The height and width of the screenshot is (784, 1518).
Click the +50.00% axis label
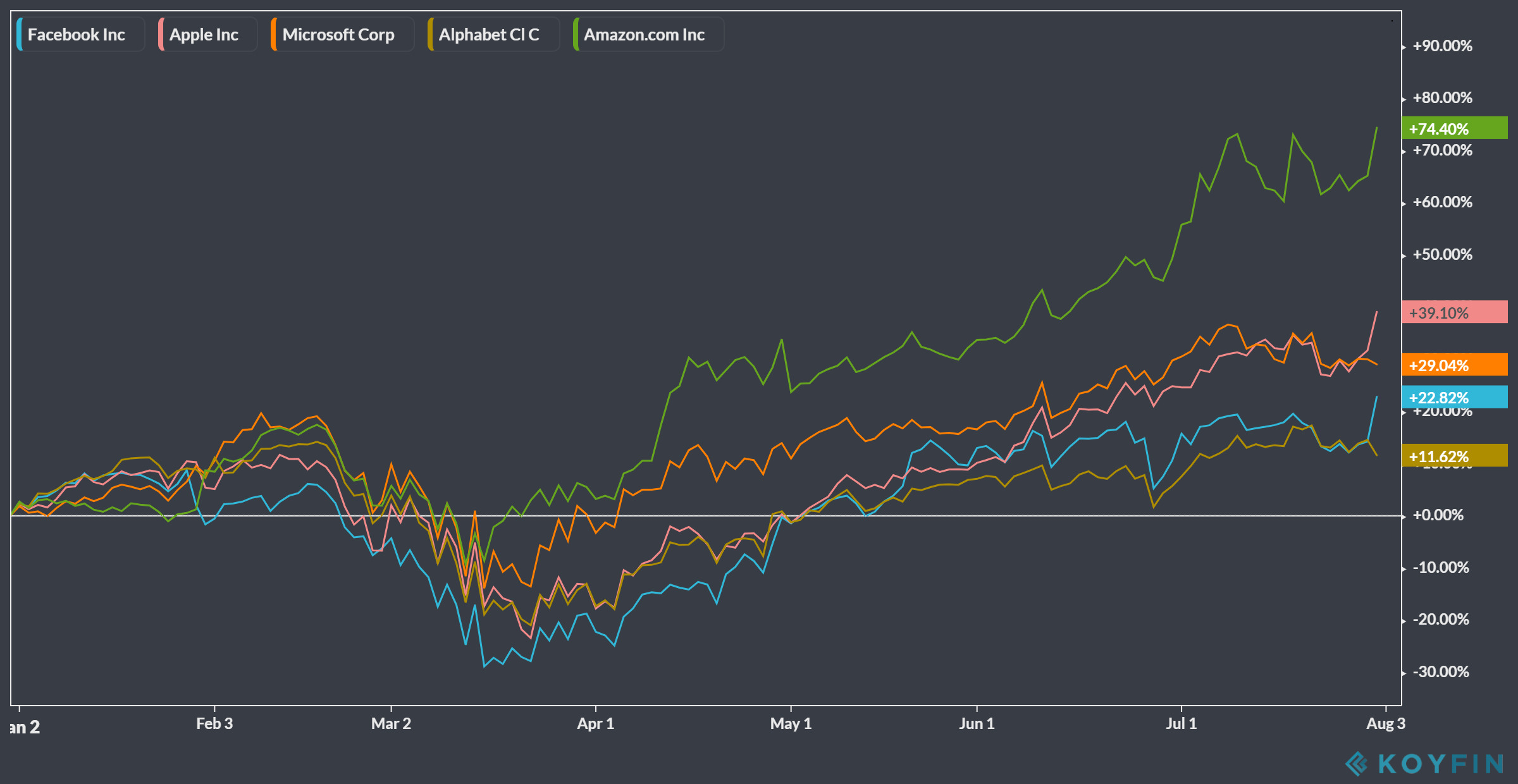(x=1442, y=255)
